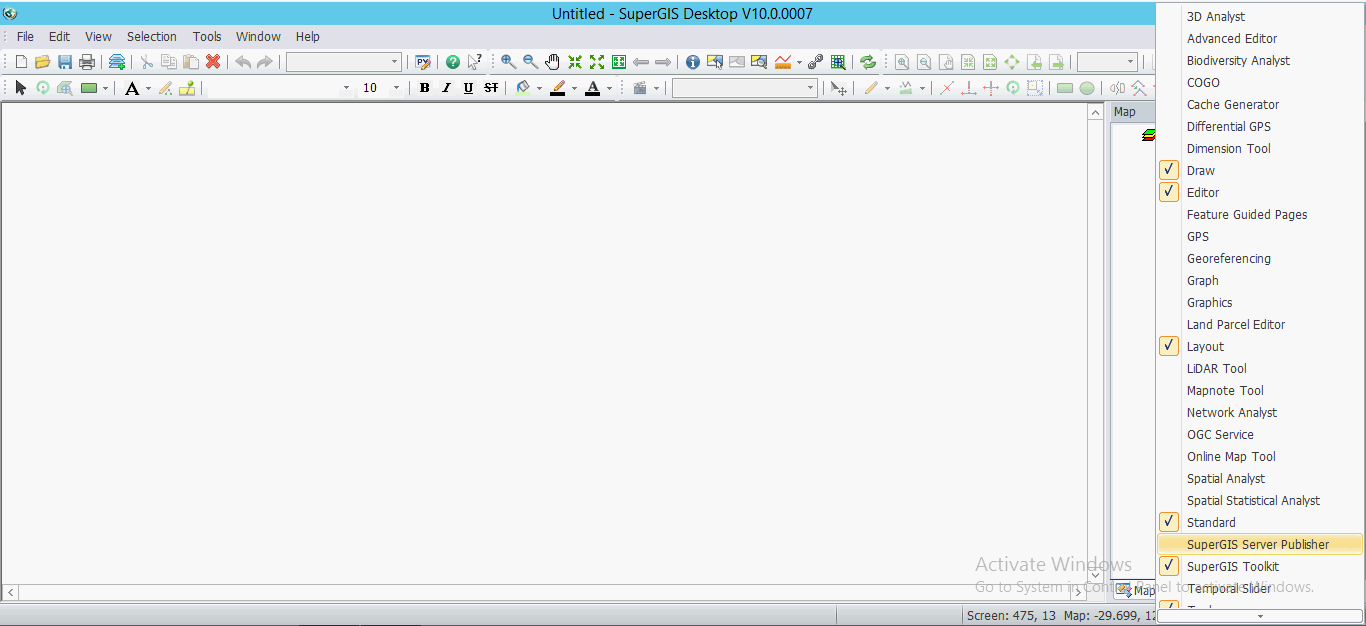Expand the fill color dropdown arrow
This screenshot has width=1366, height=626.
pos(539,88)
